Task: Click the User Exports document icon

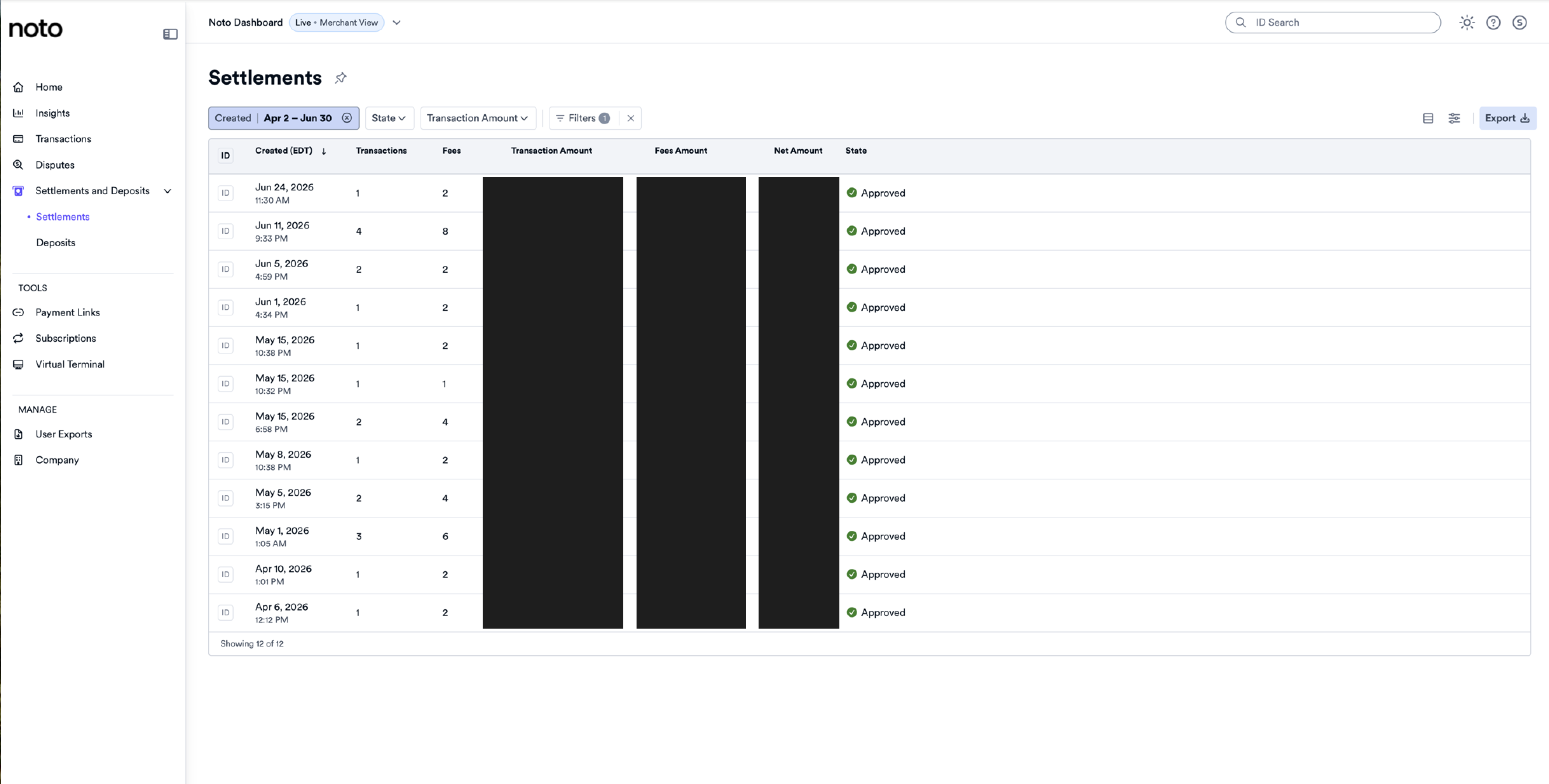Action: (x=19, y=434)
